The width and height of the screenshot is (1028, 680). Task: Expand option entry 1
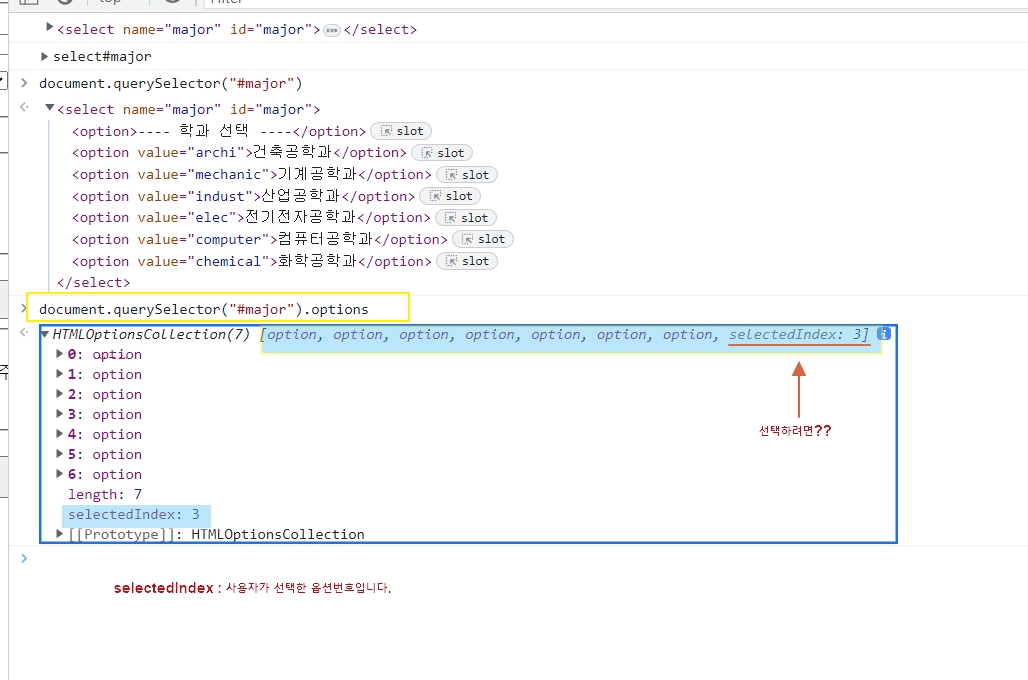coord(59,374)
